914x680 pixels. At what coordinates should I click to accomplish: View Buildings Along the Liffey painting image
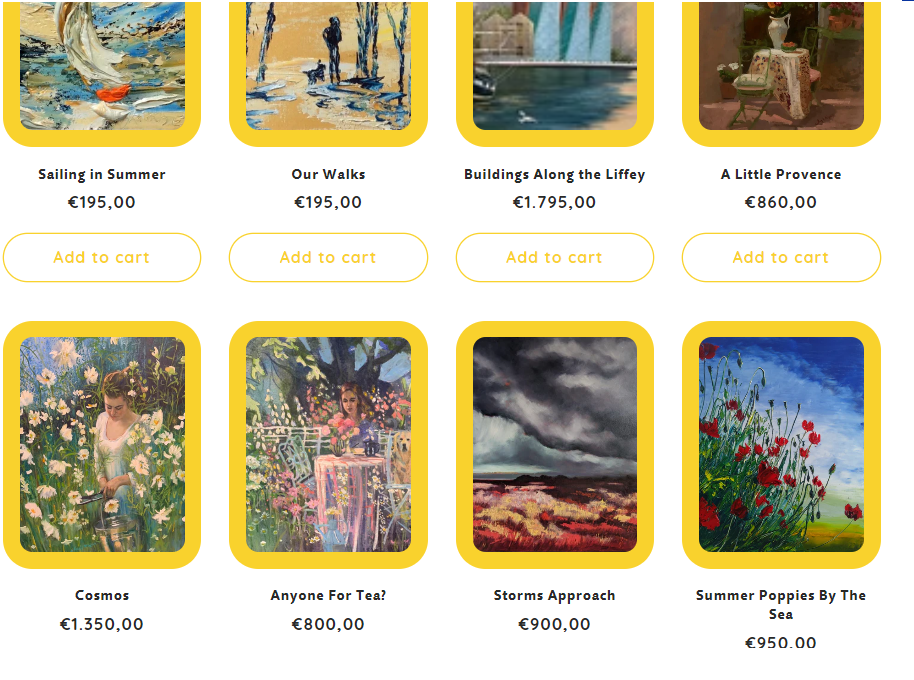pos(555,73)
